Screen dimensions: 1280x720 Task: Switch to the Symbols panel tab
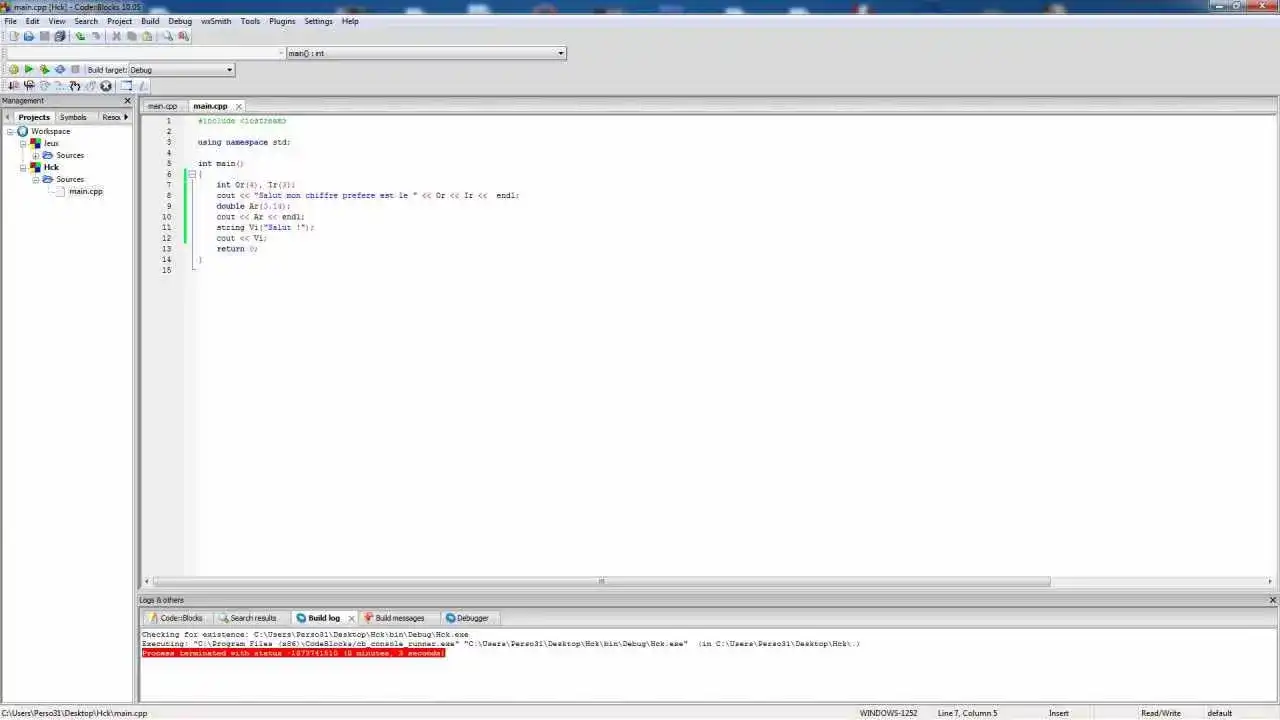73,117
